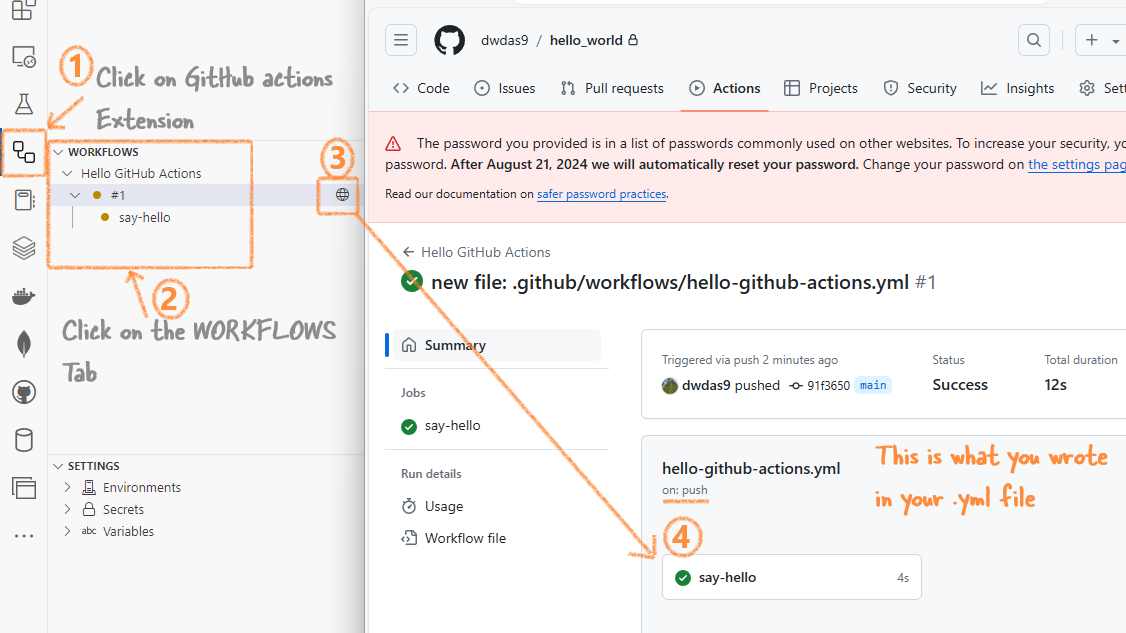Click the dwdas9 avatar in the summary card
This screenshot has height=633, width=1126.
pyautogui.click(x=669, y=386)
